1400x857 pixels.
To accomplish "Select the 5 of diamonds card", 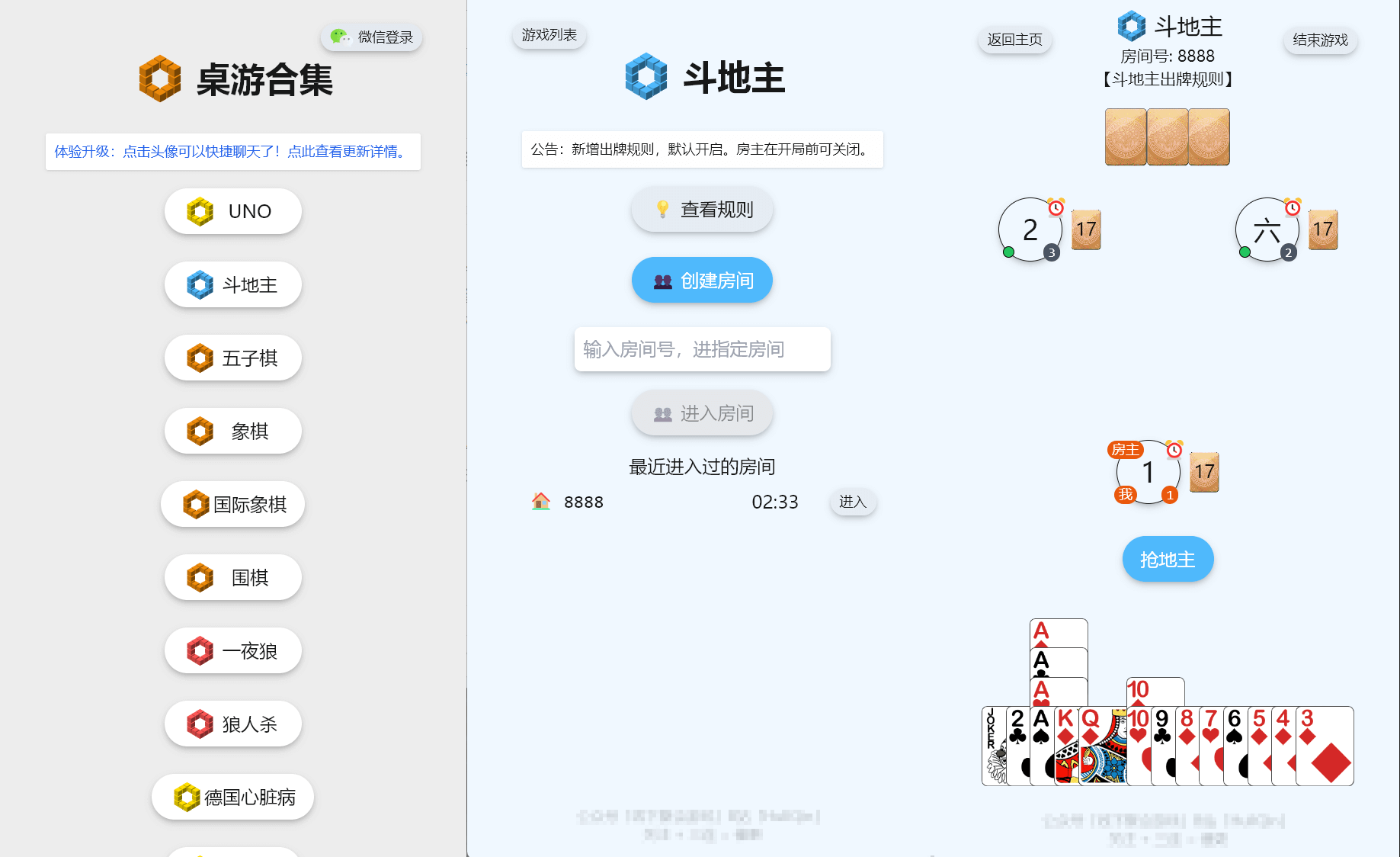I will 1260,746.
